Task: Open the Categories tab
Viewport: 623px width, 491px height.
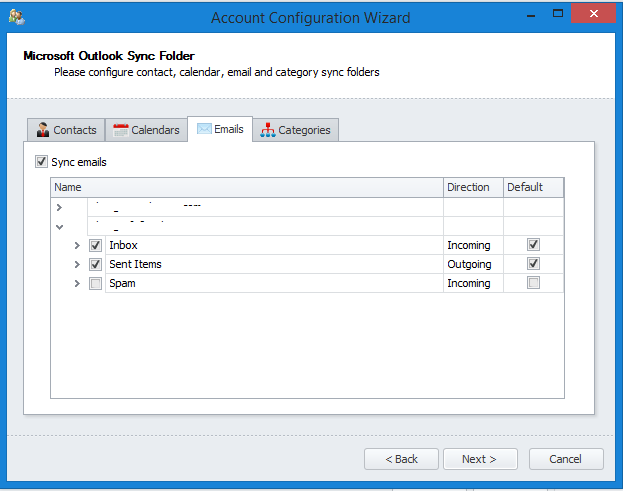Action: pyautogui.click(x=297, y=130)
